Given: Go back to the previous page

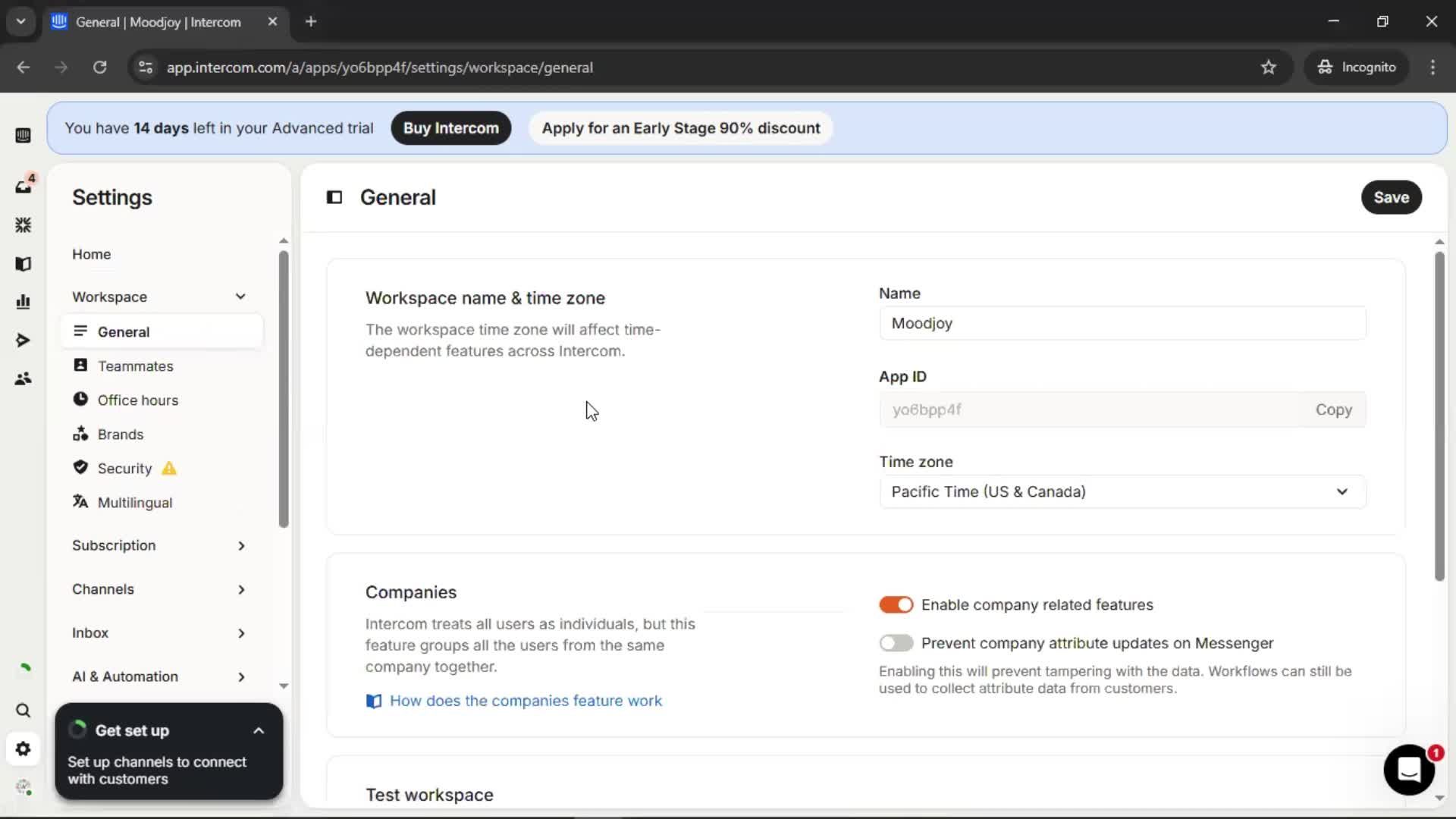Looking at the screenshot, I should click(24, 67).
